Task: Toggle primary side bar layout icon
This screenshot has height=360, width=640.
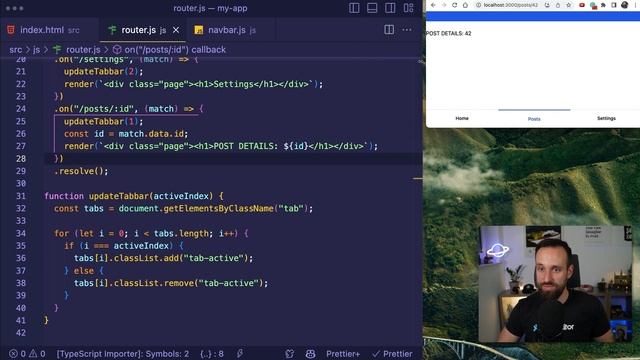Action: pyautogui.click(x=354, y=8)
